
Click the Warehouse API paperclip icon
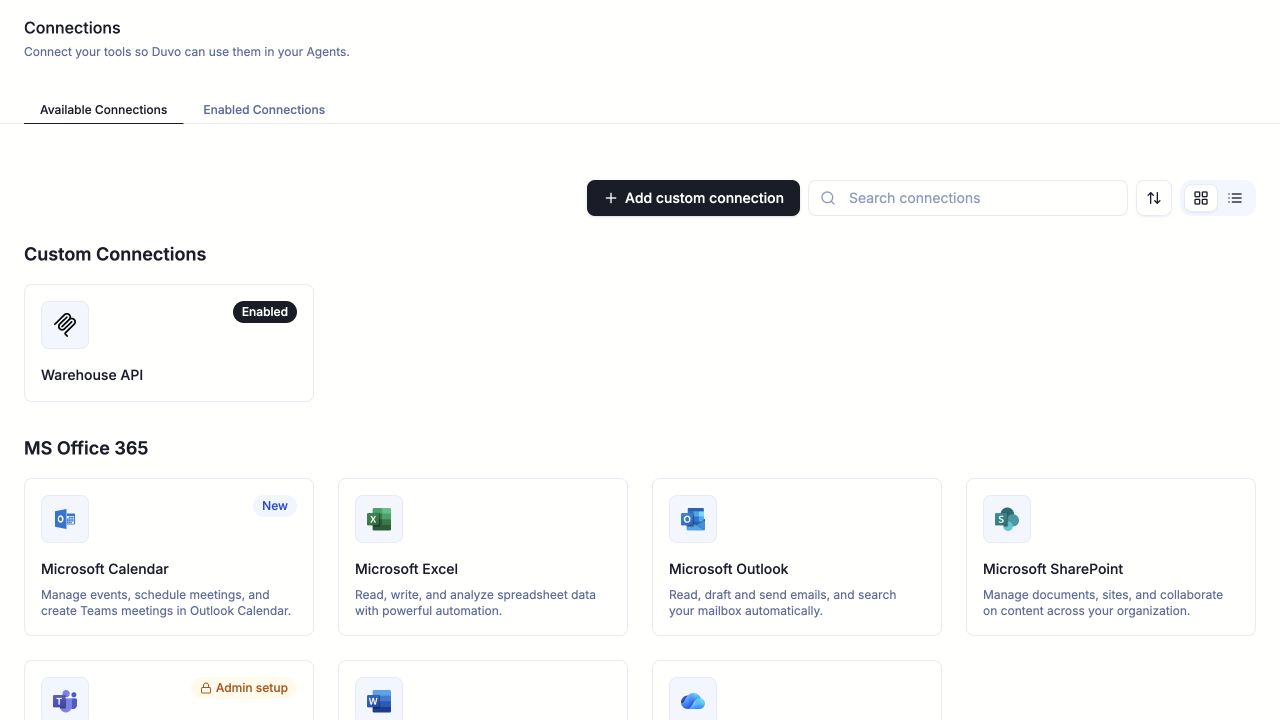[65, 325]
